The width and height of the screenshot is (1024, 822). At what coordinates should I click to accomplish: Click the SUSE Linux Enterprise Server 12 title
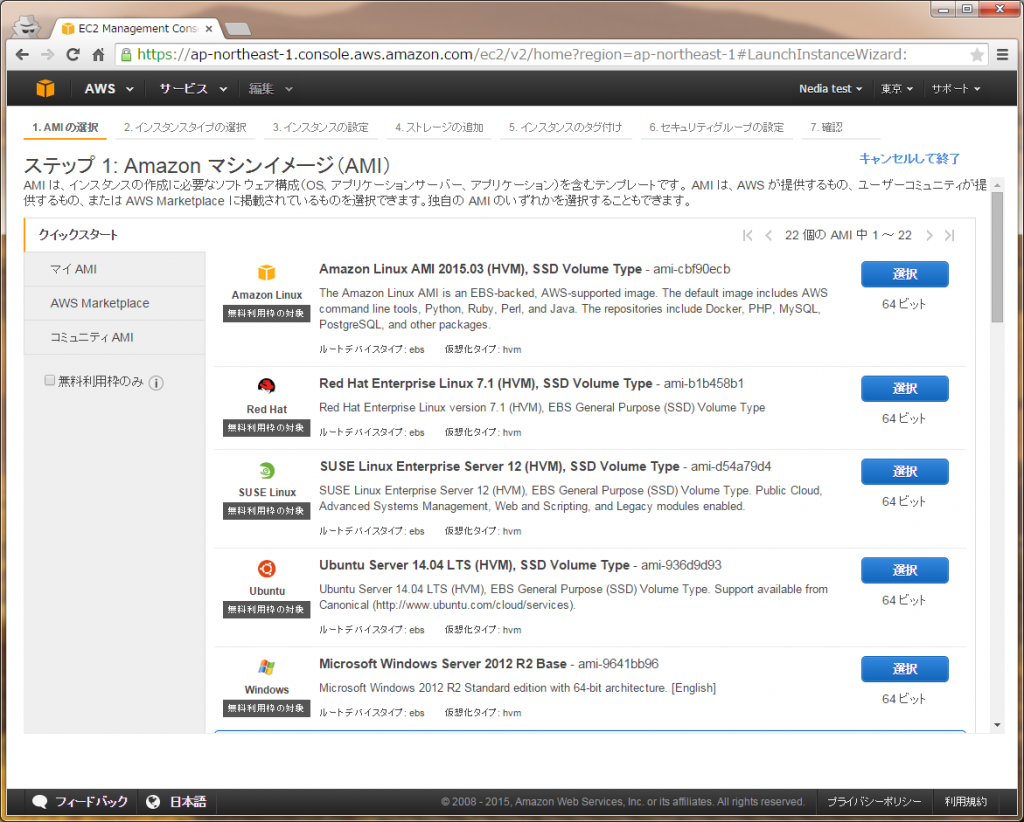(500, 466)
